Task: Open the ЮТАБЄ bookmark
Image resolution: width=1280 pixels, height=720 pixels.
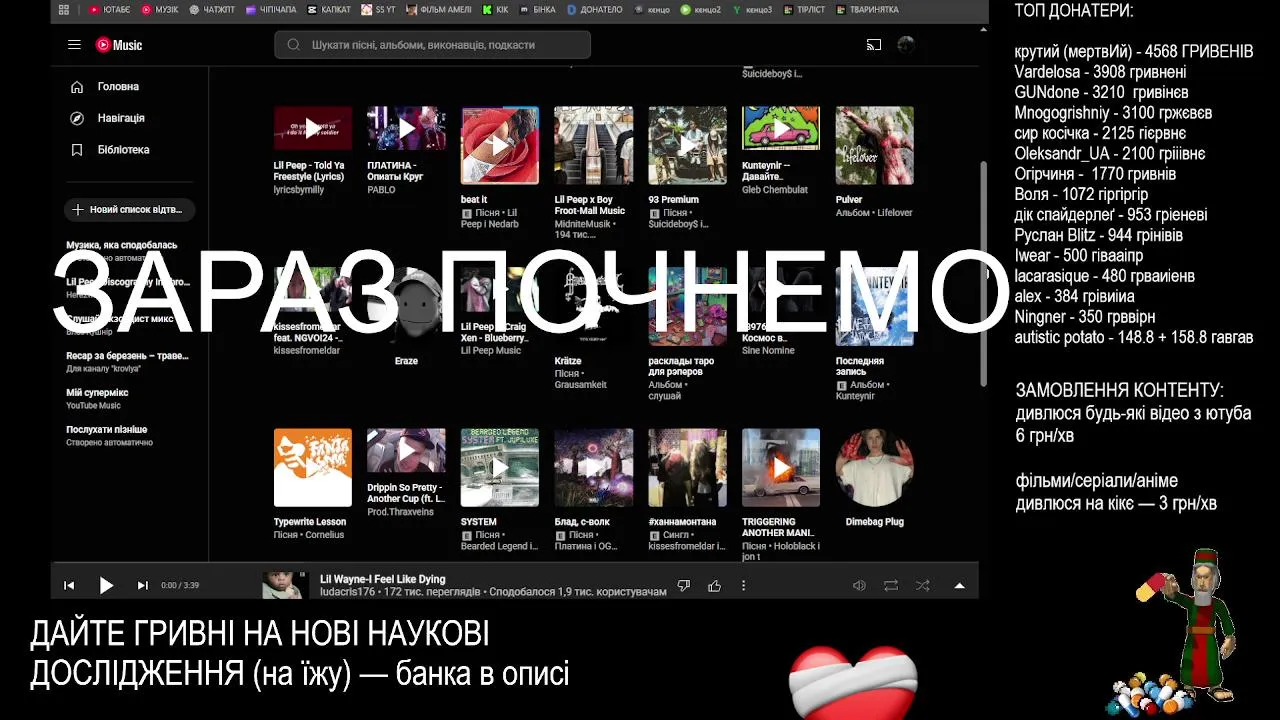Action: coord(110,10)
